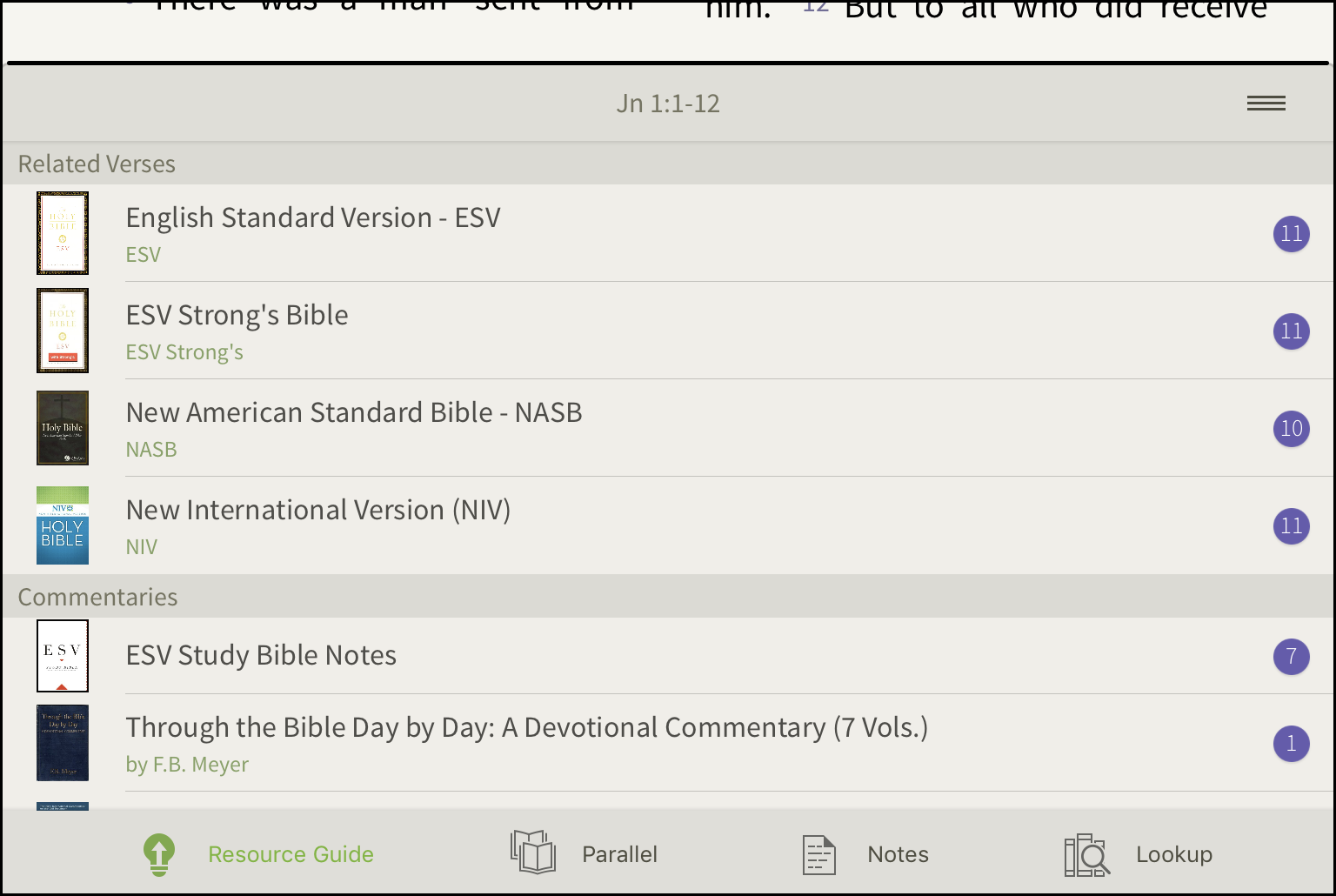Tap the 10 count badge for NASB
This screenshot has width=1336, height=896.
point(1292,428)
